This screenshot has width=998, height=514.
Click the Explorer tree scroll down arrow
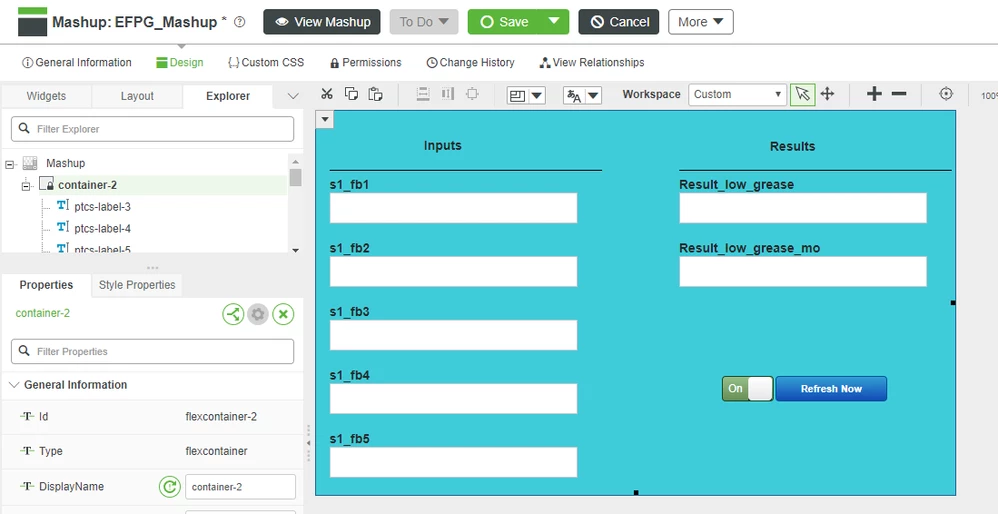[x=295, y=250]
